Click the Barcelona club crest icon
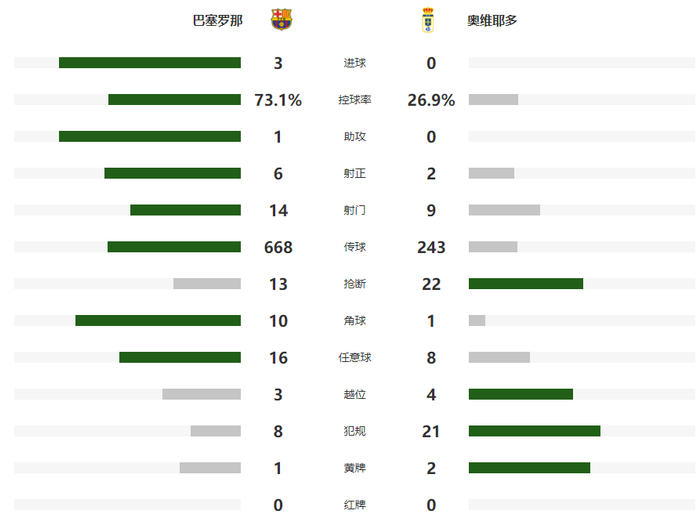Screen dimensions: 700x525 pyautogui.click(x=282, y=20)
